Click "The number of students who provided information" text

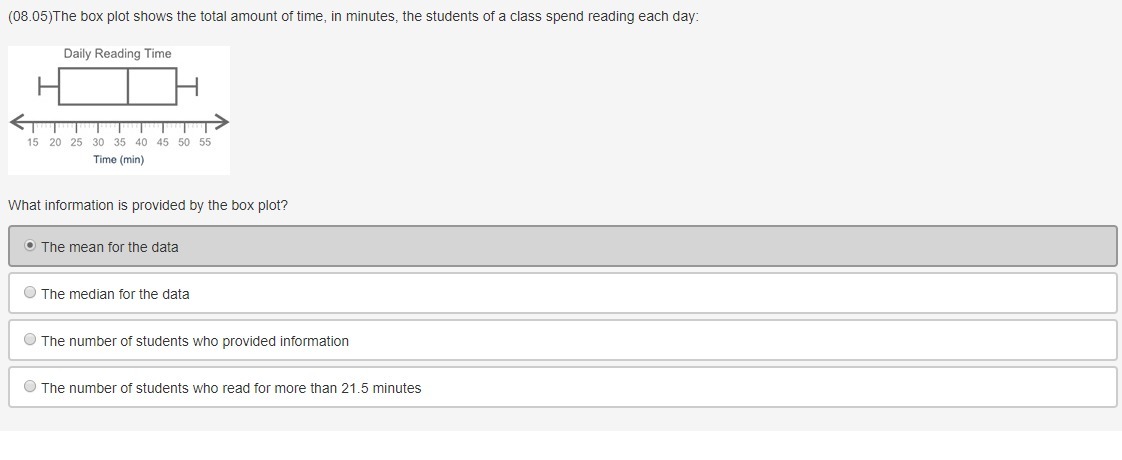pos(195,341)
